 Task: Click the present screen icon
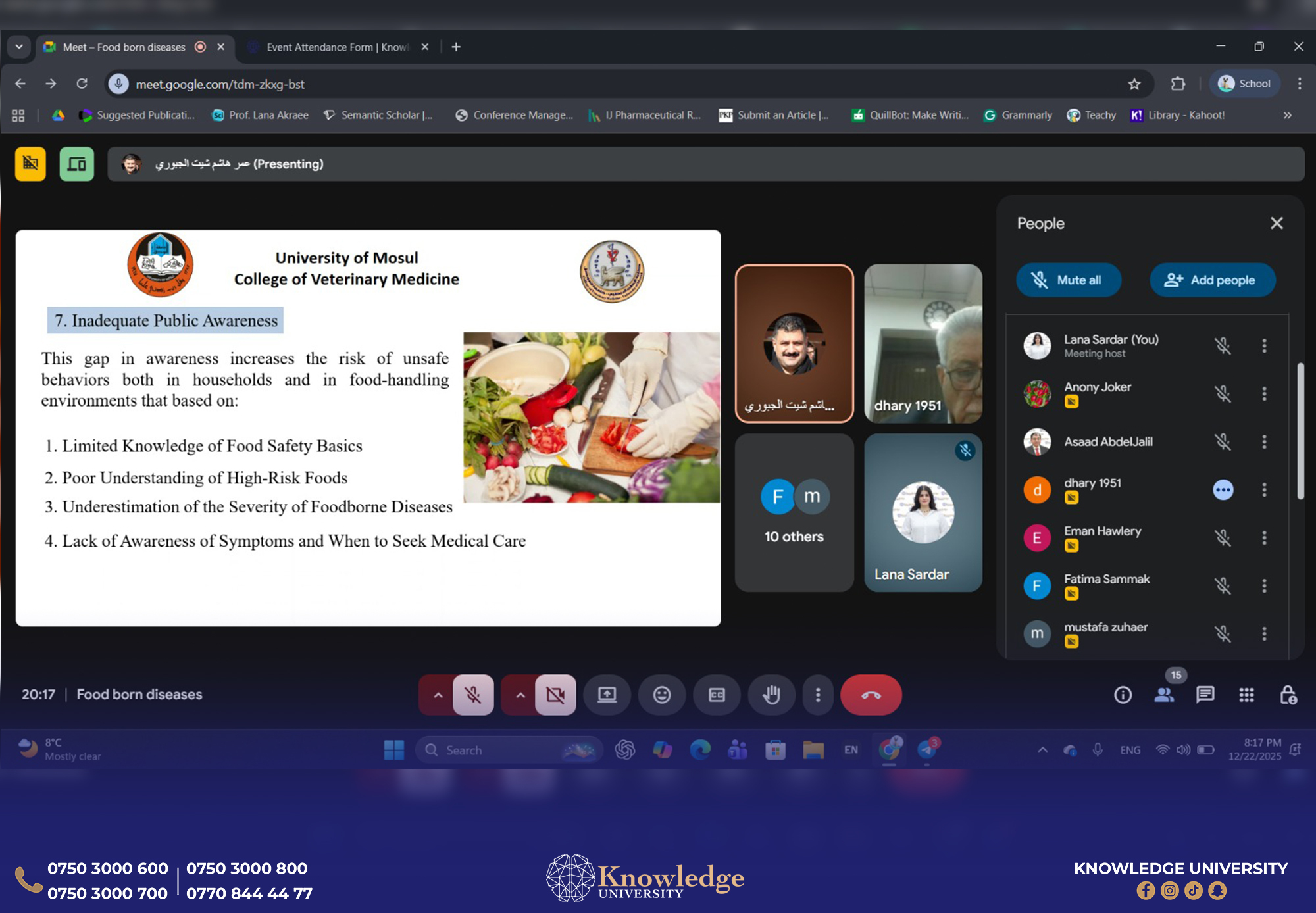coord(607,695)
